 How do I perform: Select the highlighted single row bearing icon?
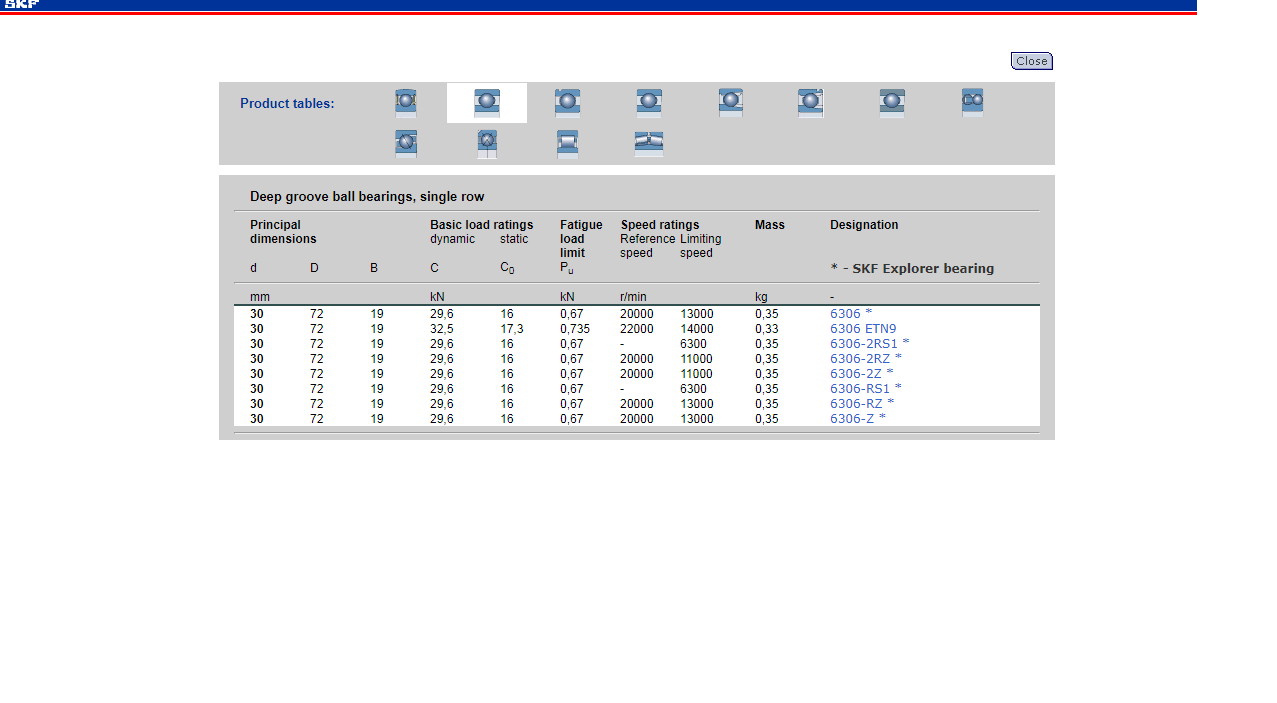[487, 103]
